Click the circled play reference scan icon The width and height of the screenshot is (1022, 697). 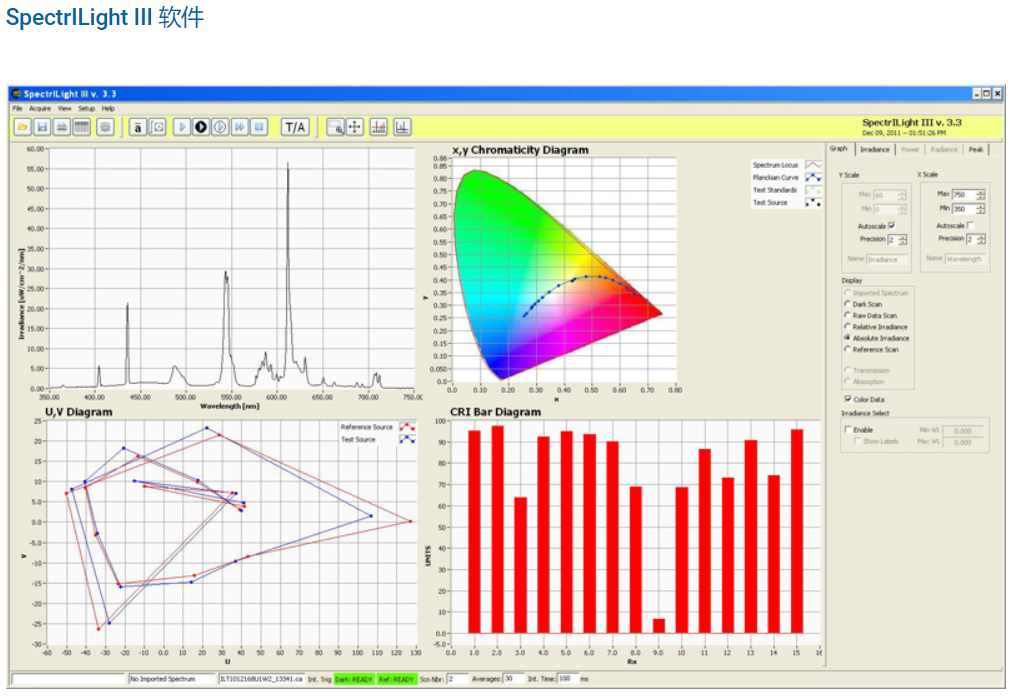[x=220, y=127]
